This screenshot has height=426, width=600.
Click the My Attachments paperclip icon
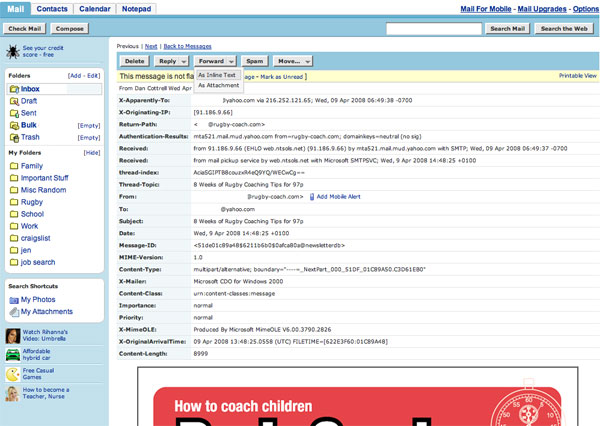[x=13, y=312]
